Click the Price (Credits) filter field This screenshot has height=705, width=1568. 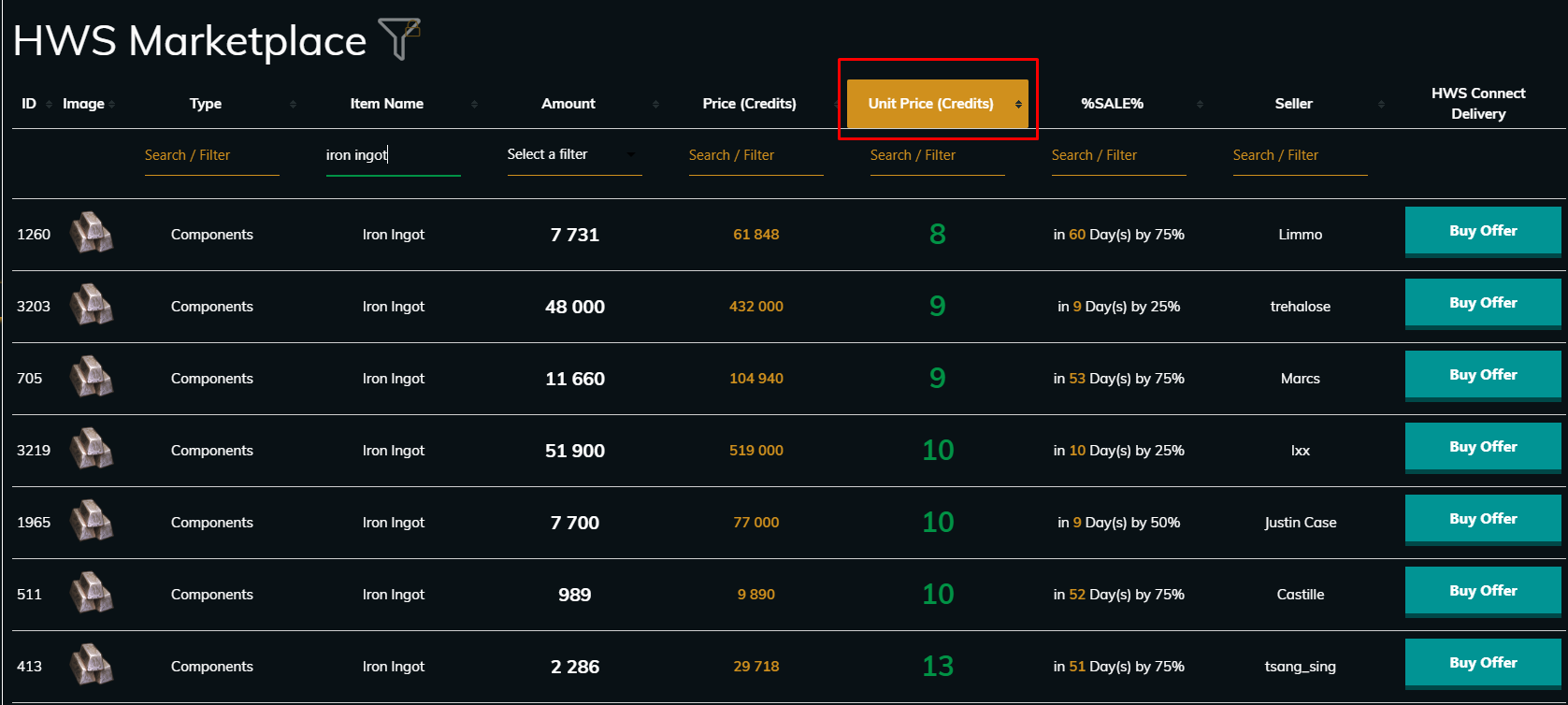(755, 156)
